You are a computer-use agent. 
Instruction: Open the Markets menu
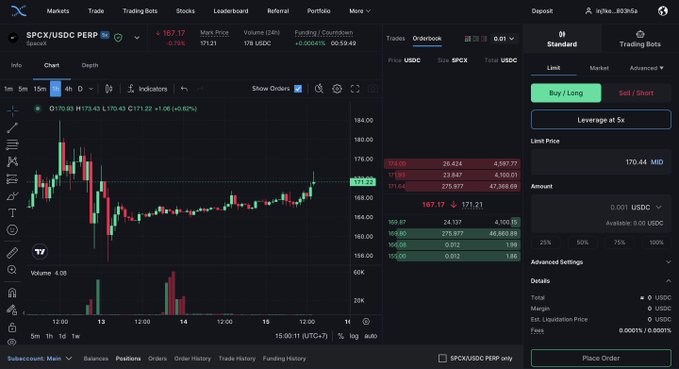click(58, 11)
